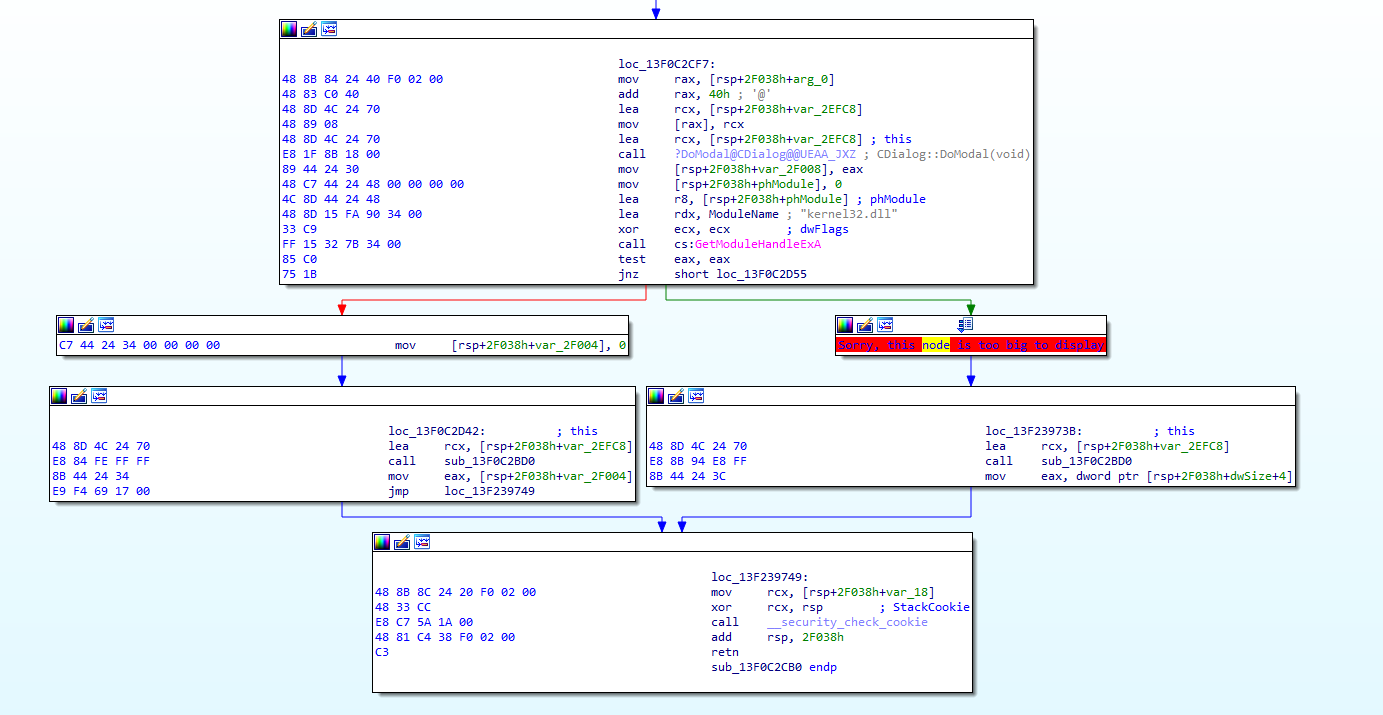Click 'mov rcx, [rsp+2F038h+var_18]' instruction
This screenshot has width=1383, height=715.
pos(824,592)
